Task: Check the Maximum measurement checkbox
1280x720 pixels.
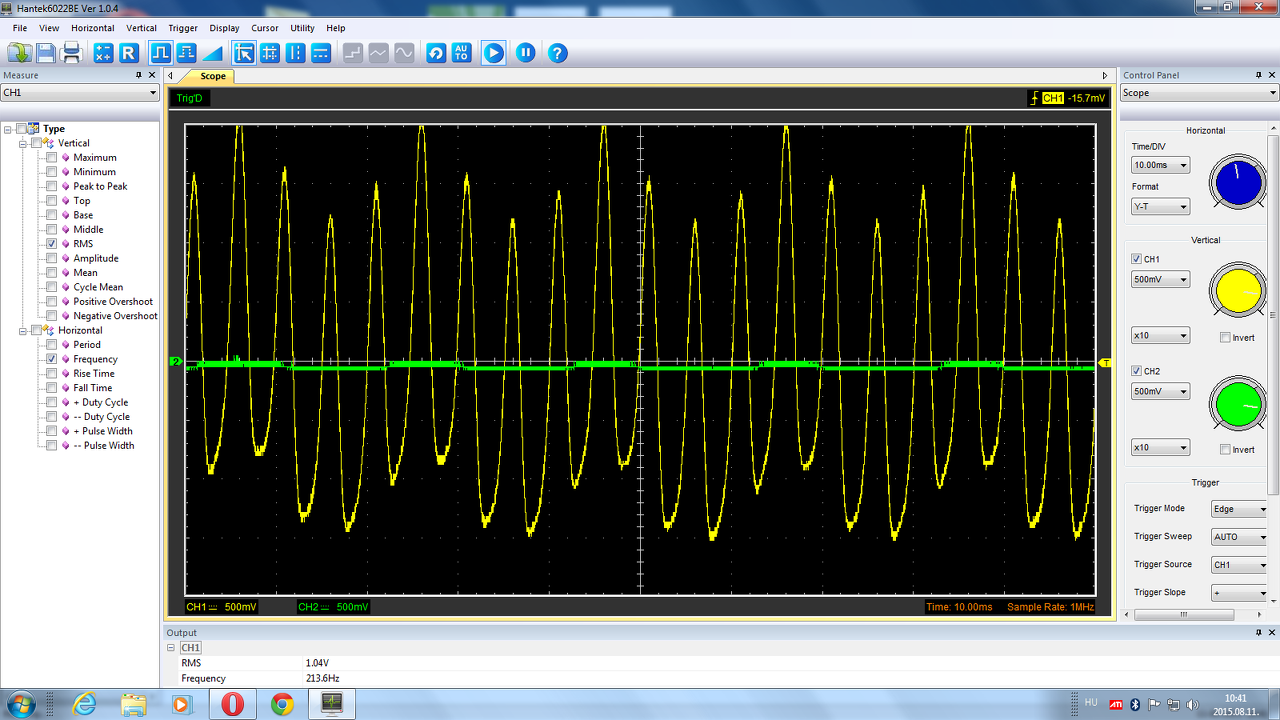Action: click(x=51, y=157)
